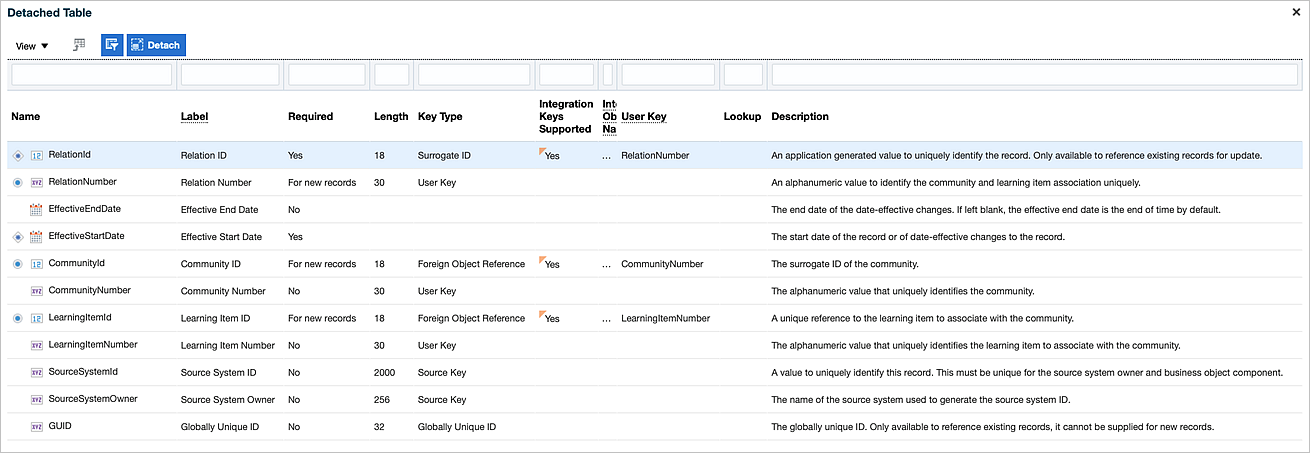The image size is (1310, 453).
Task: Expand the ellipsis in the CommunityId row
Action: click(x=606, y=265)
